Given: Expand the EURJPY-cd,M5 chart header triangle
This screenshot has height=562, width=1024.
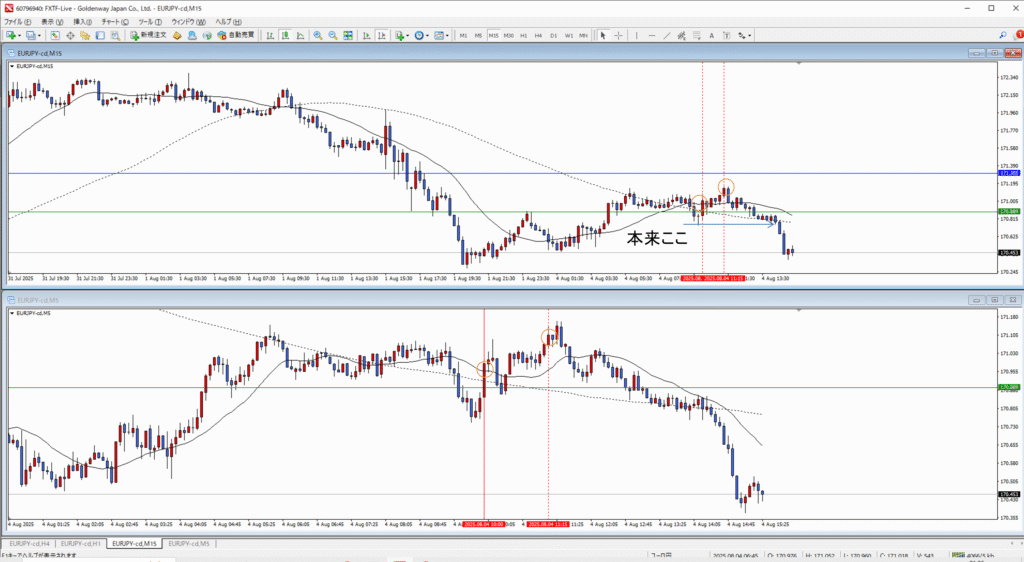Looking at the screenshot, I should coord(12,313).
